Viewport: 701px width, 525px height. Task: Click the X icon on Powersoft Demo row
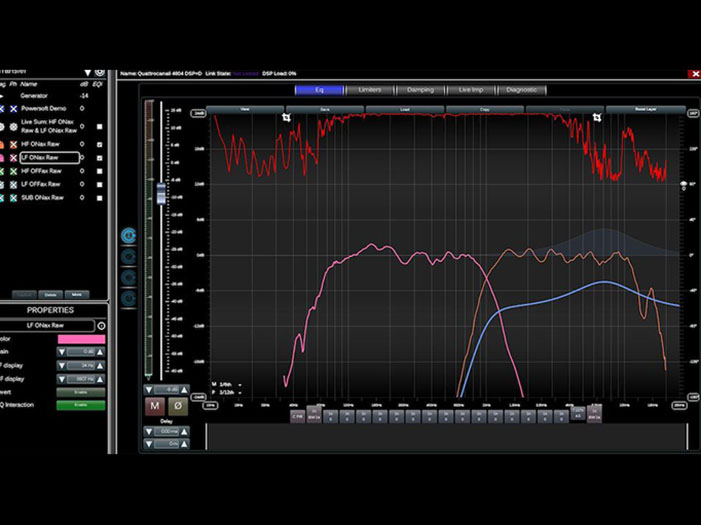14,108
